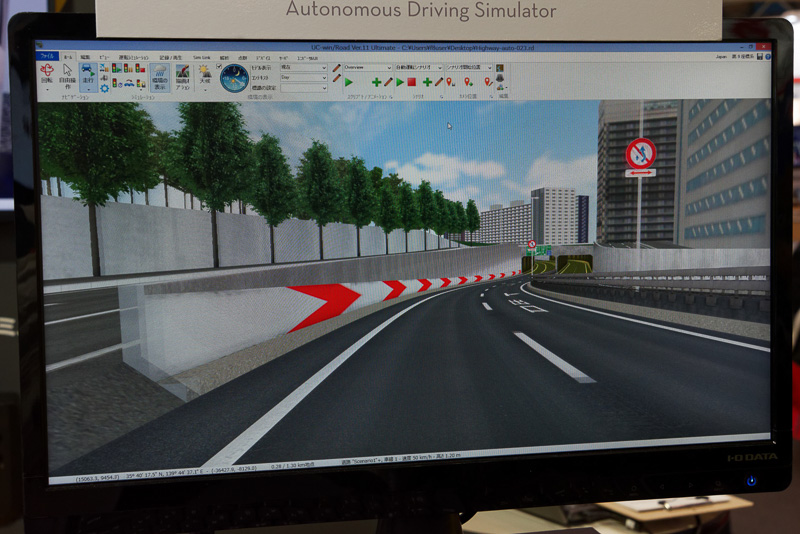800x534 pixels.
Task: Click the upper pencil edit icon beside Overview
Action: pyautogui.click(x=336, y=68)
